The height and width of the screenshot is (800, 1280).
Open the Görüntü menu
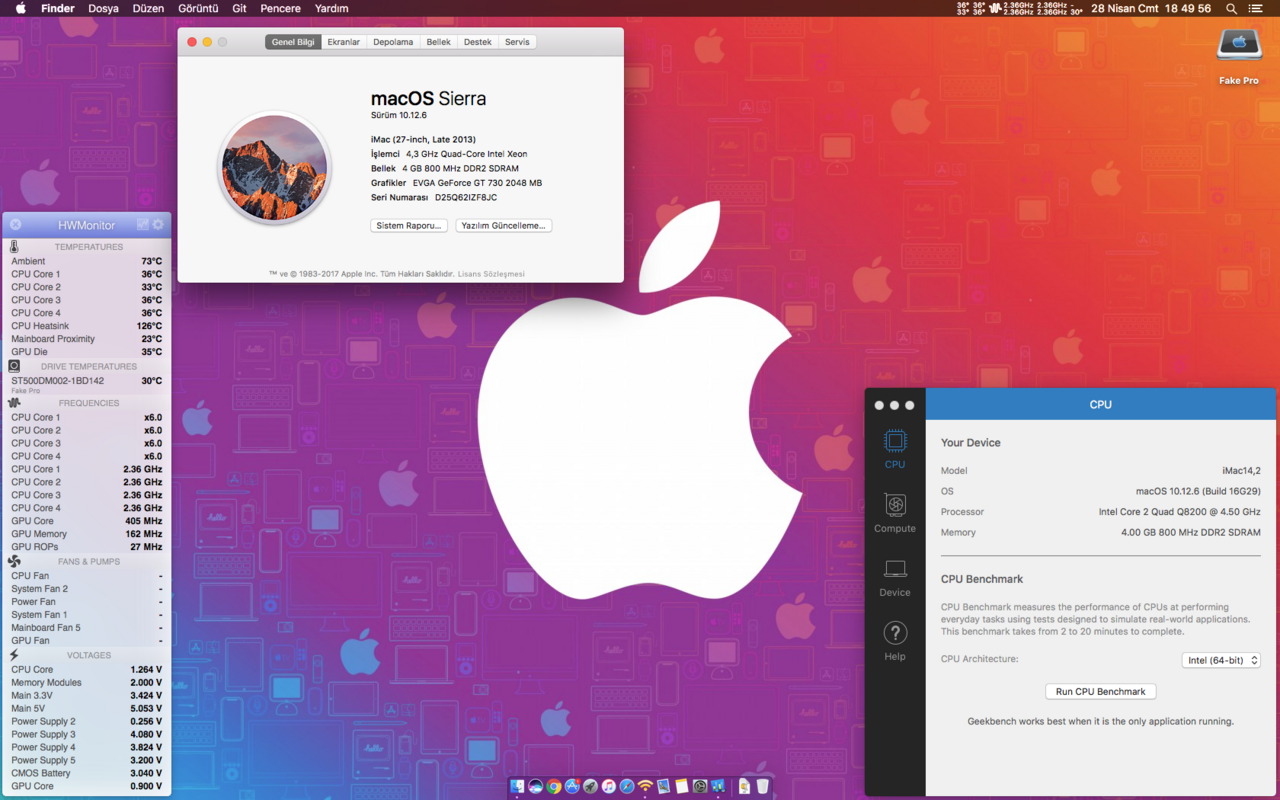(198, 8)
